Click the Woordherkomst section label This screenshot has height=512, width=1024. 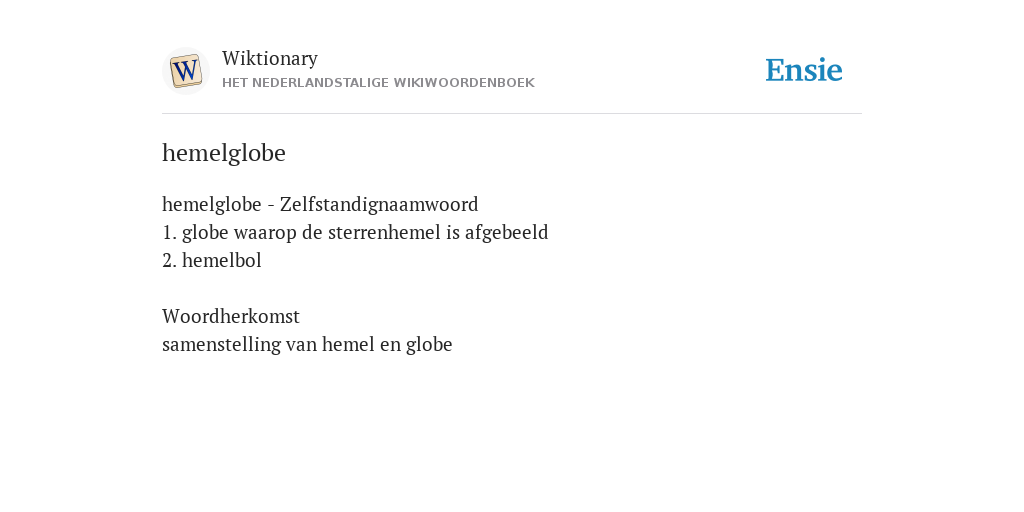click(x=231, y=317)
